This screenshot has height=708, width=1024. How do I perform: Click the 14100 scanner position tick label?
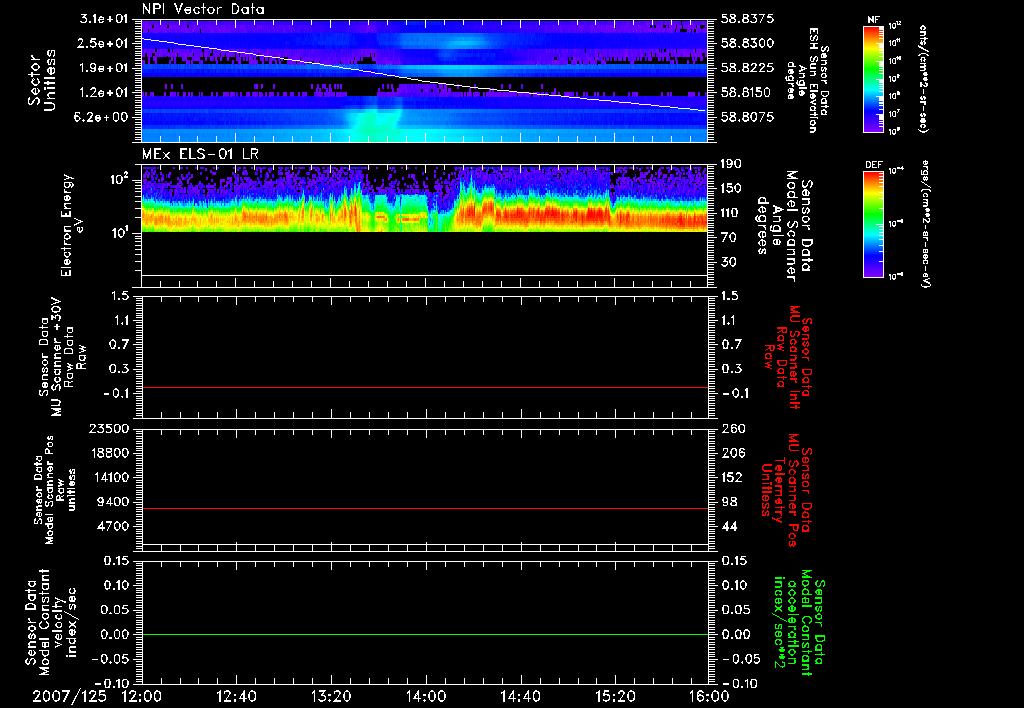point(109,477)
